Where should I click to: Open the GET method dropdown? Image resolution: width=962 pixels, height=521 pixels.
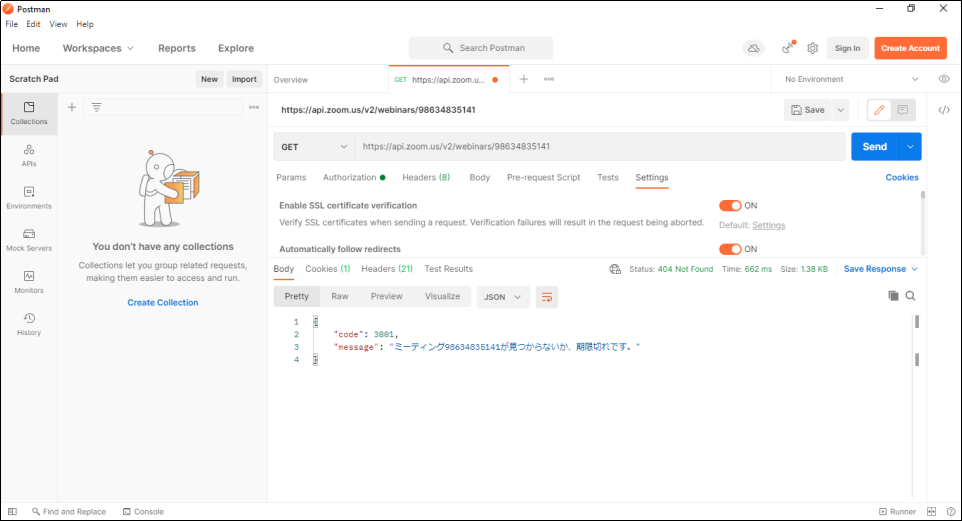314,147
